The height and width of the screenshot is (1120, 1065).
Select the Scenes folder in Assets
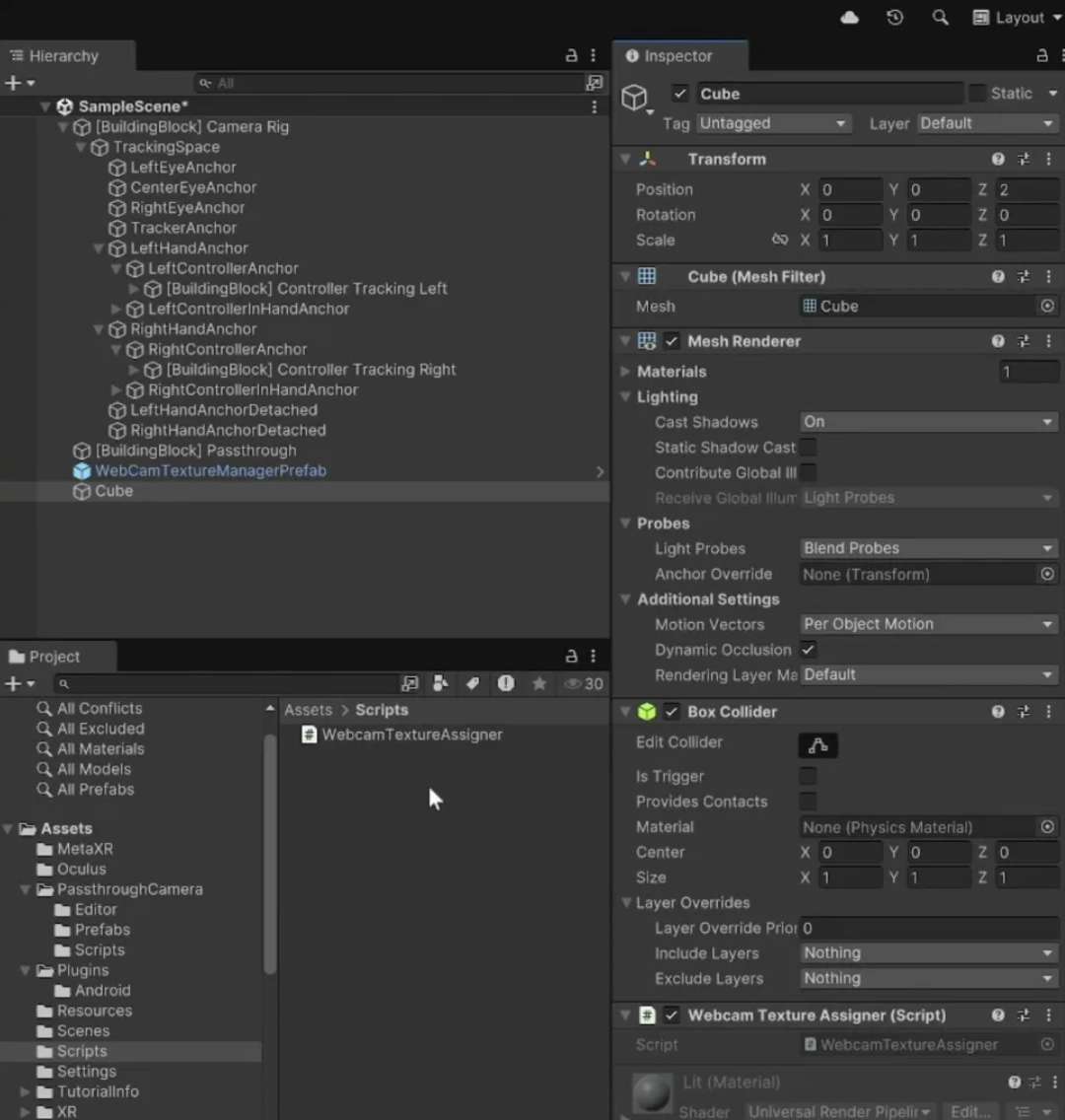coord(83,1031)
